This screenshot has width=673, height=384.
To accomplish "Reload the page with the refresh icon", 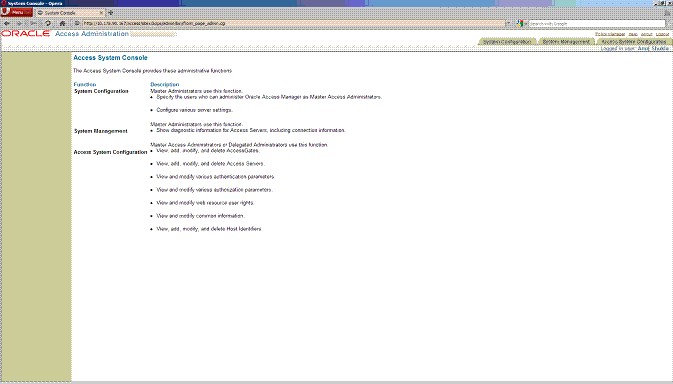I will tap(48, 24).
